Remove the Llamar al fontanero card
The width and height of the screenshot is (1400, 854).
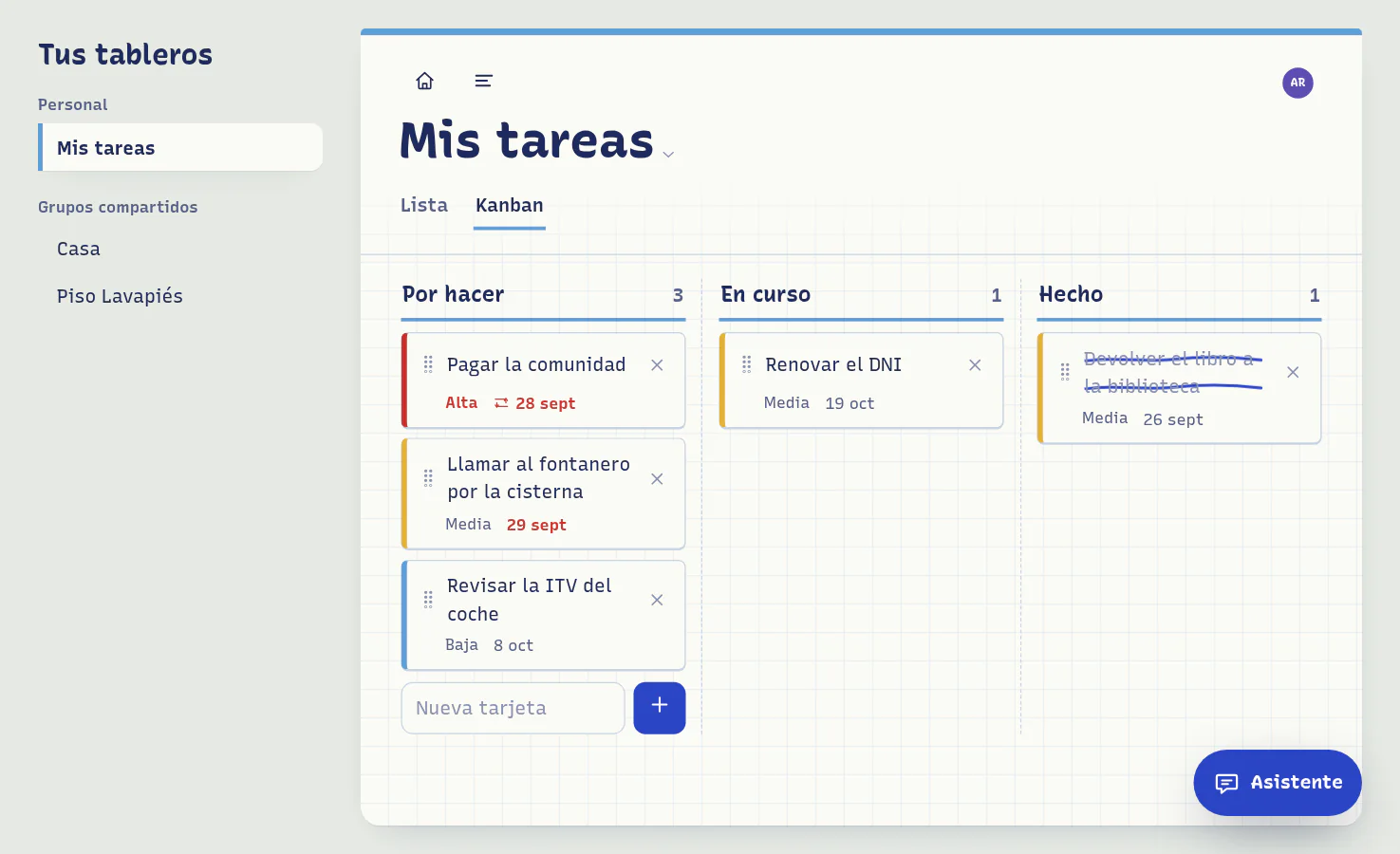pos(657,479)
